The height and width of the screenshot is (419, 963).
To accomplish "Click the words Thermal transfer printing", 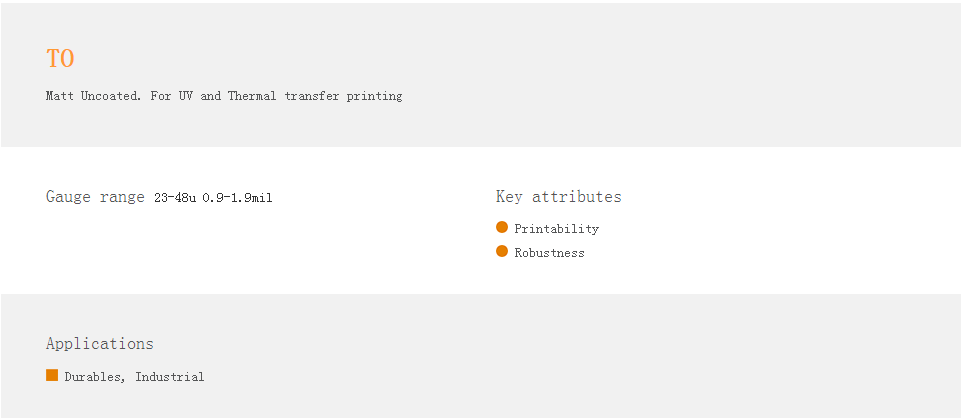I will point(315,97).
